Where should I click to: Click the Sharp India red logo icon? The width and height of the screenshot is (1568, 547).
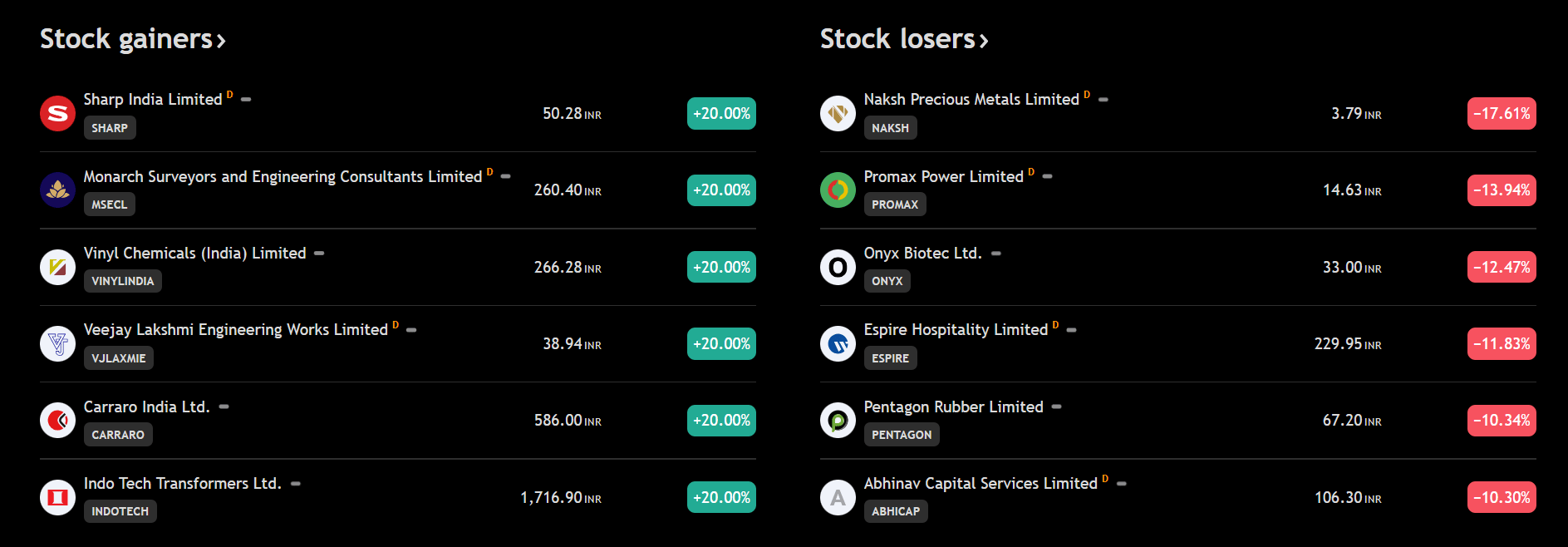pos(57,113)
